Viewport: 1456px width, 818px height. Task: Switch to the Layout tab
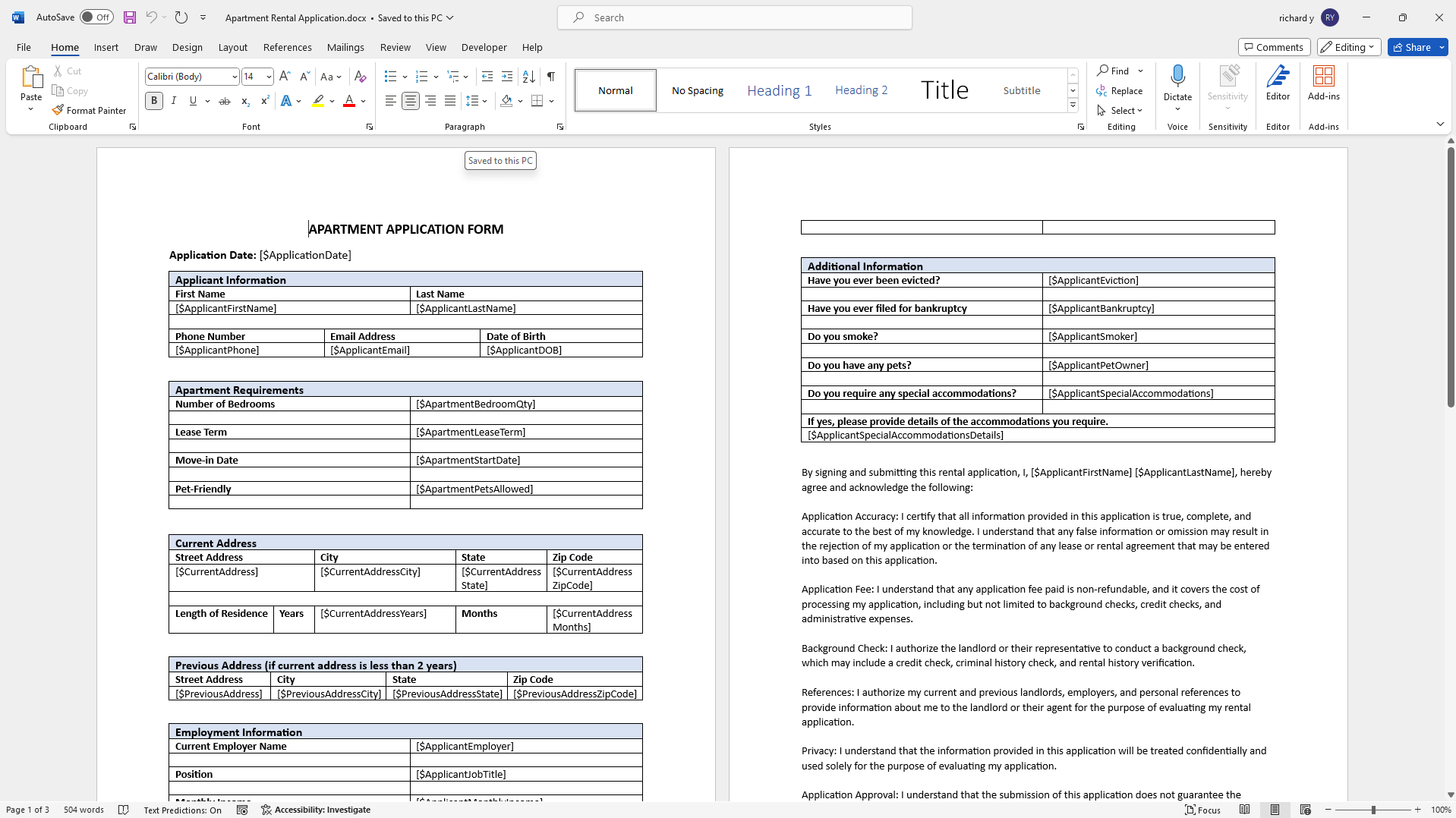232,47
